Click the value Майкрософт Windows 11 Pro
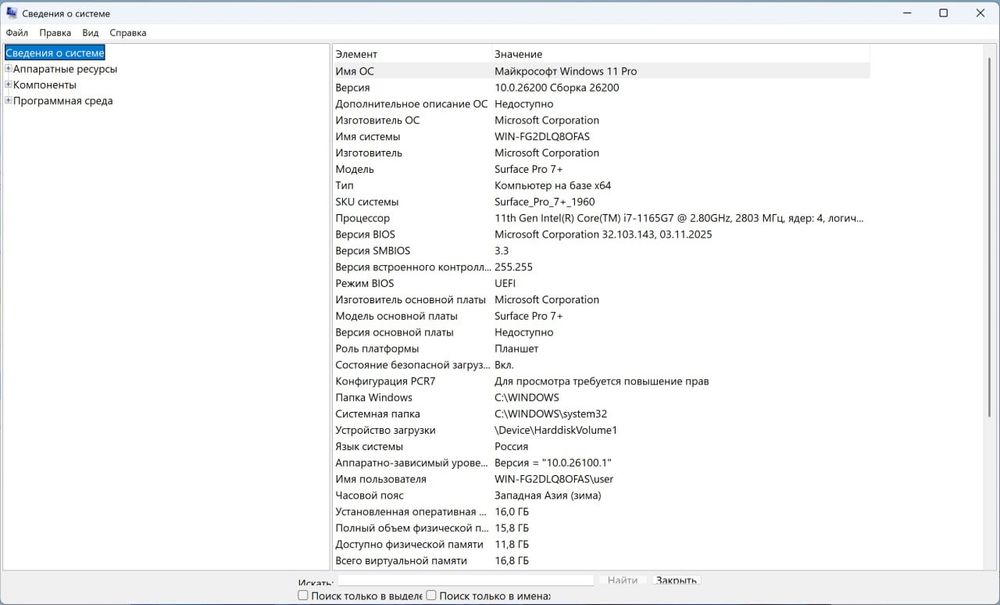 coord(566,71)
